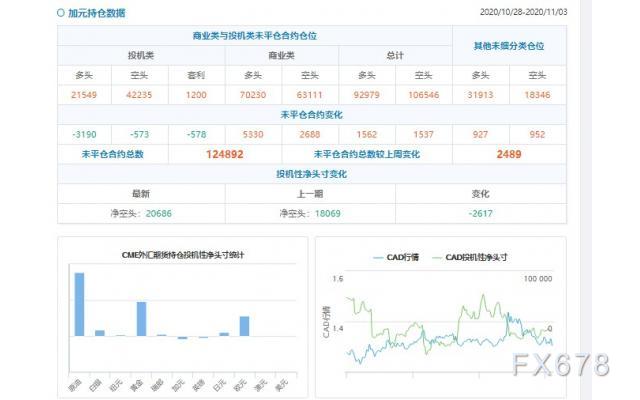Click the net position change -2617
This screenshot has height=400, width=640.
coord(480,213)
